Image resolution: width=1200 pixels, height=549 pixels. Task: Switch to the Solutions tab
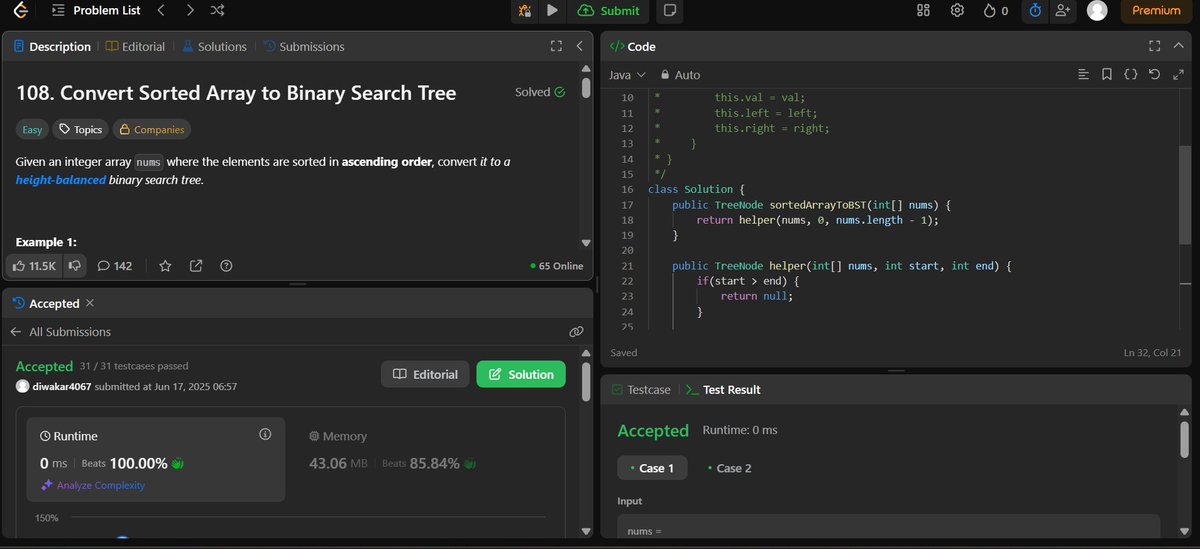(214, 46)
